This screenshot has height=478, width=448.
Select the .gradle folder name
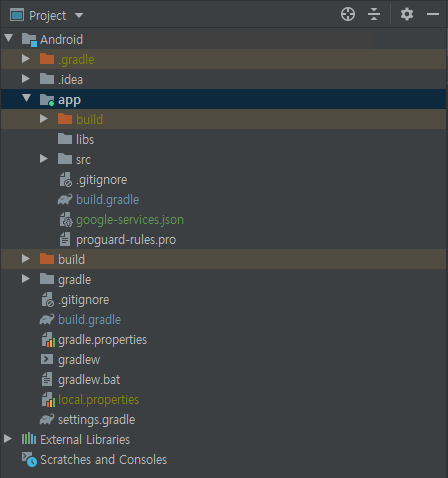tap(76, 60)
